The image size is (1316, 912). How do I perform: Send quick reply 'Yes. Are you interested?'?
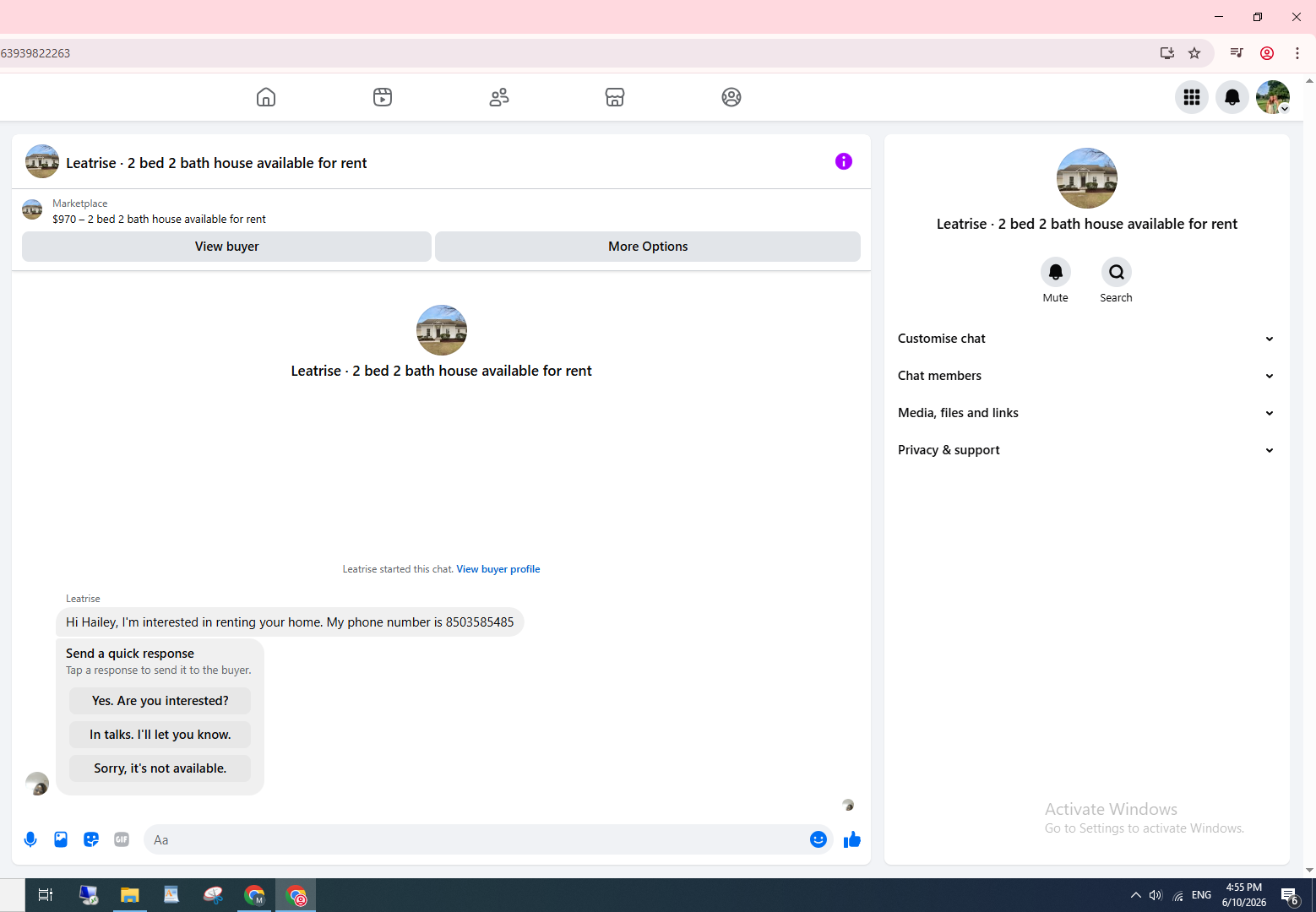(x=160, y=701)
